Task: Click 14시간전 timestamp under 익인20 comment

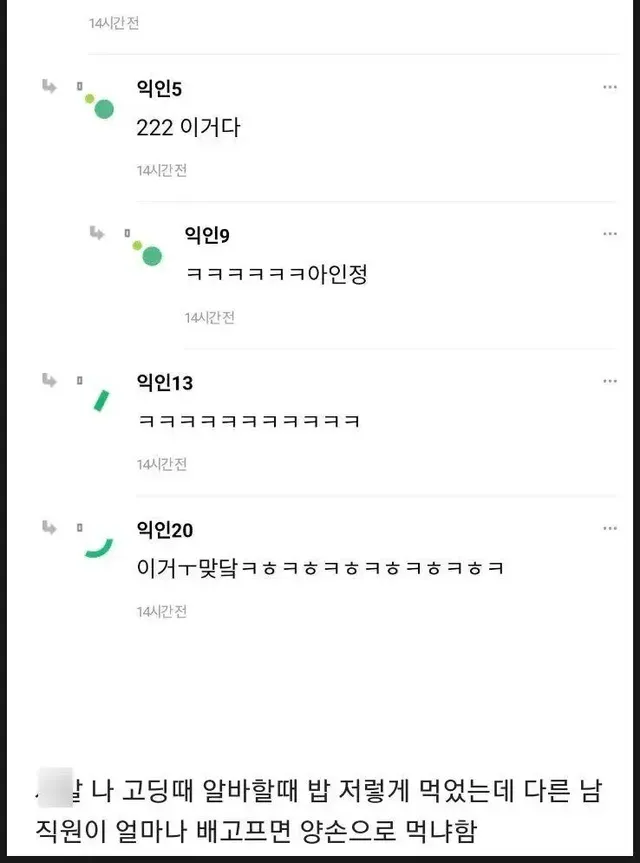Action: 162,612
